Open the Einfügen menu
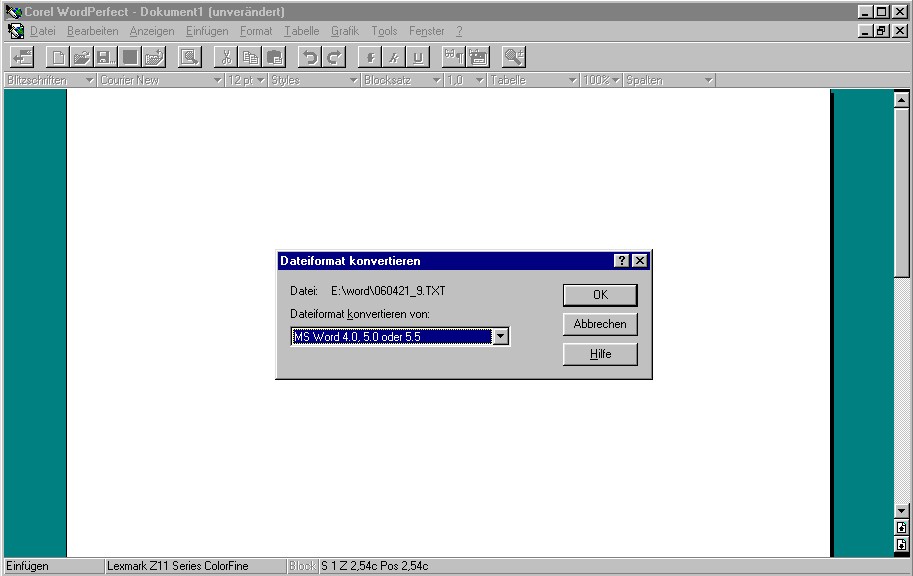 (207, 31)
